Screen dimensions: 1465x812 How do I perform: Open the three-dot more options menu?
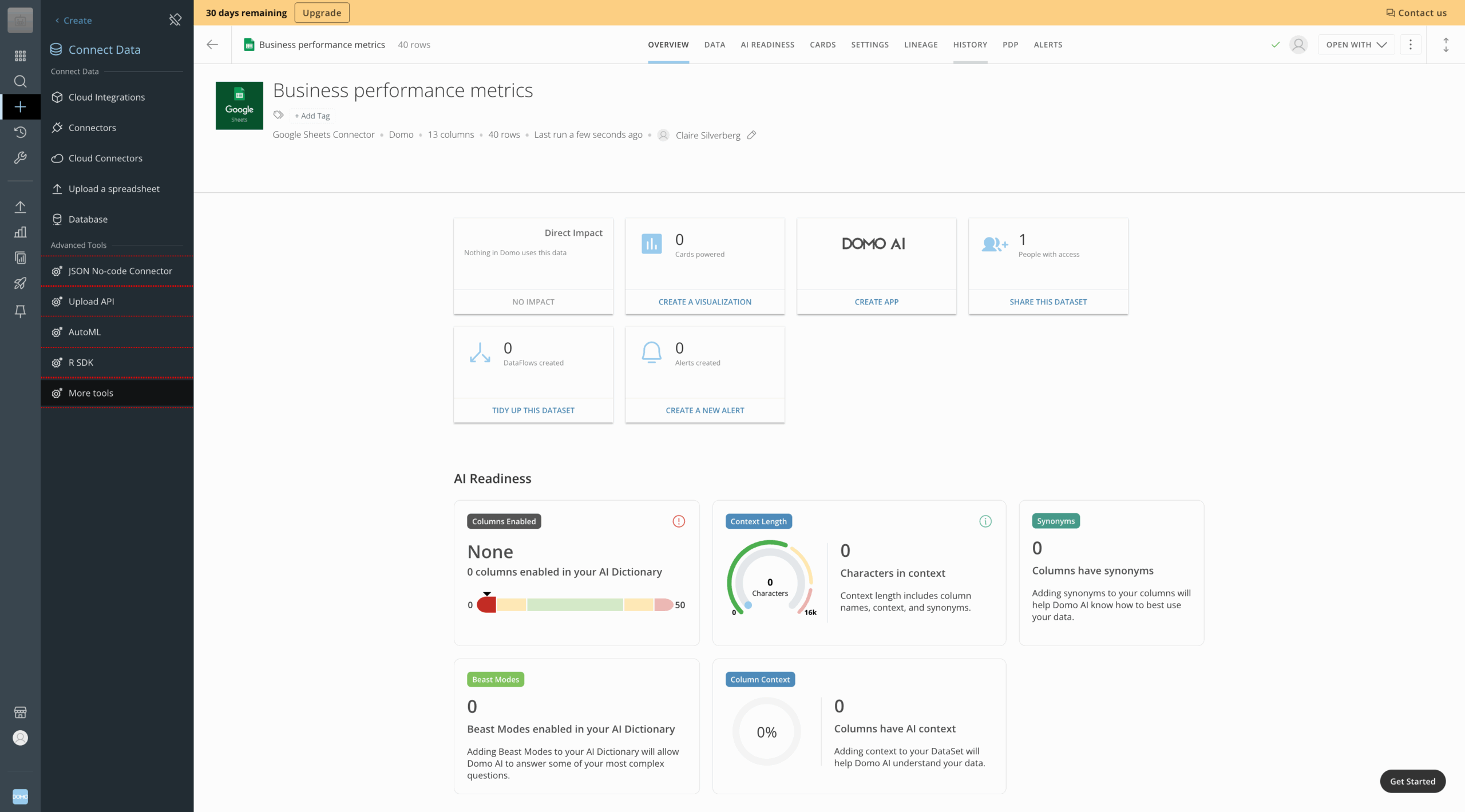(x=1410, y=45)
